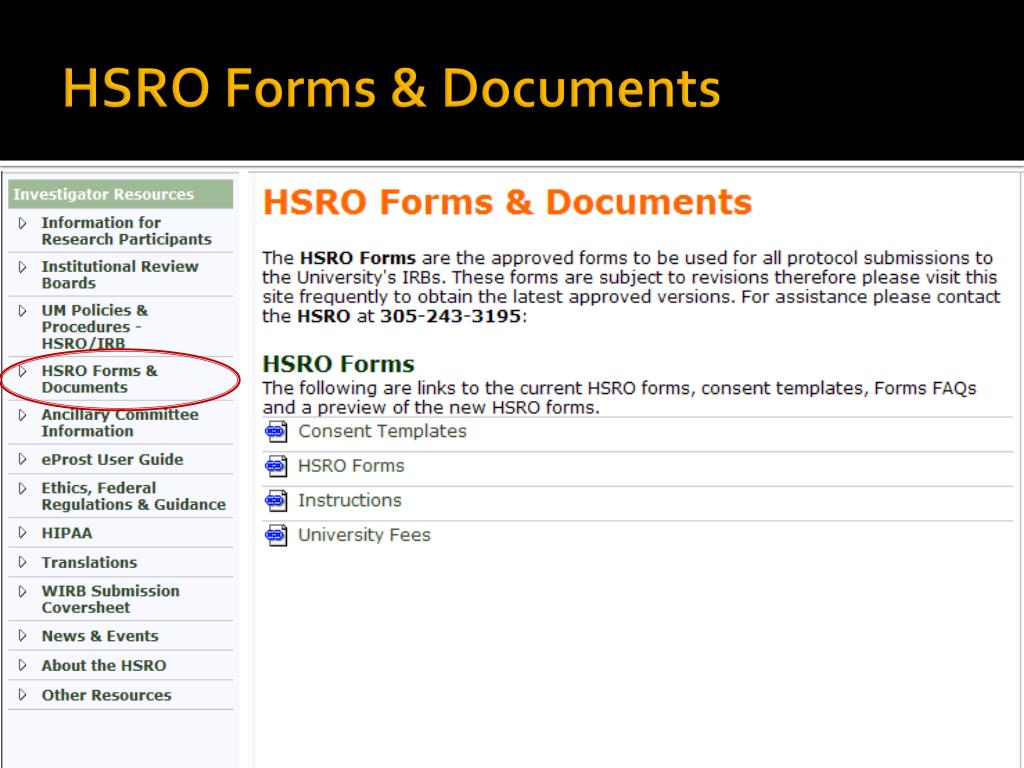The width and height of the screenshot is (1024, 768).
Task: Expand triangle next to Ancillary Committee Information
Action: (23, 415)
